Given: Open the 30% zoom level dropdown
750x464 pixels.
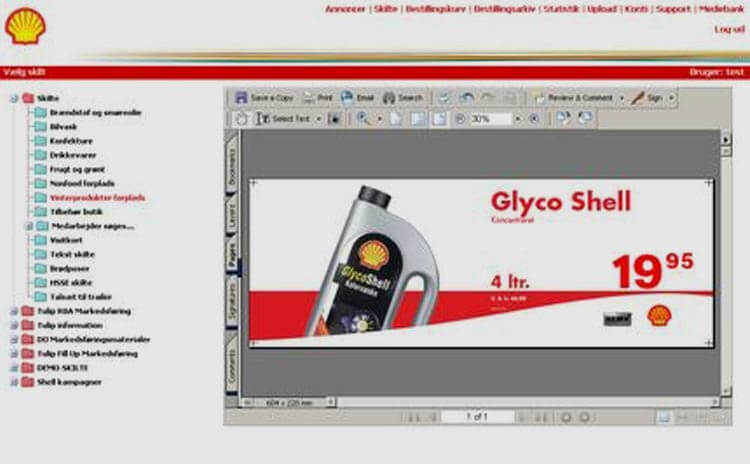Looking at the screenshot, I should click(519, 118).
